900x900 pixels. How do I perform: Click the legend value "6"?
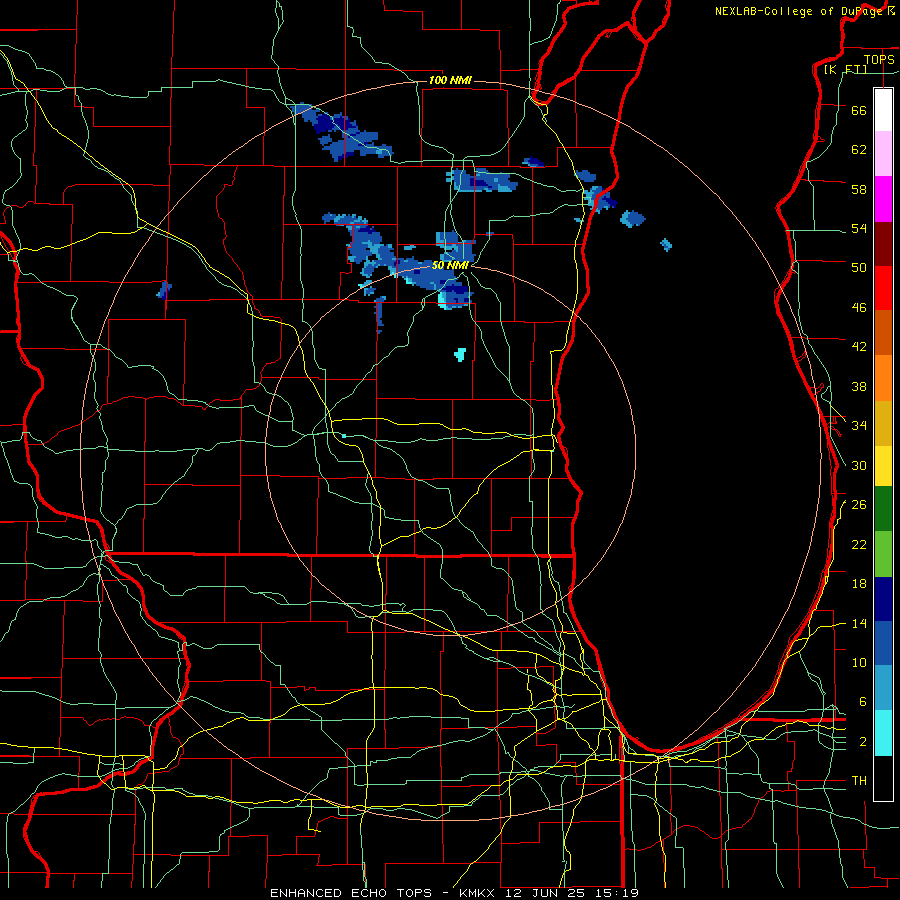(x=863, y=702)
